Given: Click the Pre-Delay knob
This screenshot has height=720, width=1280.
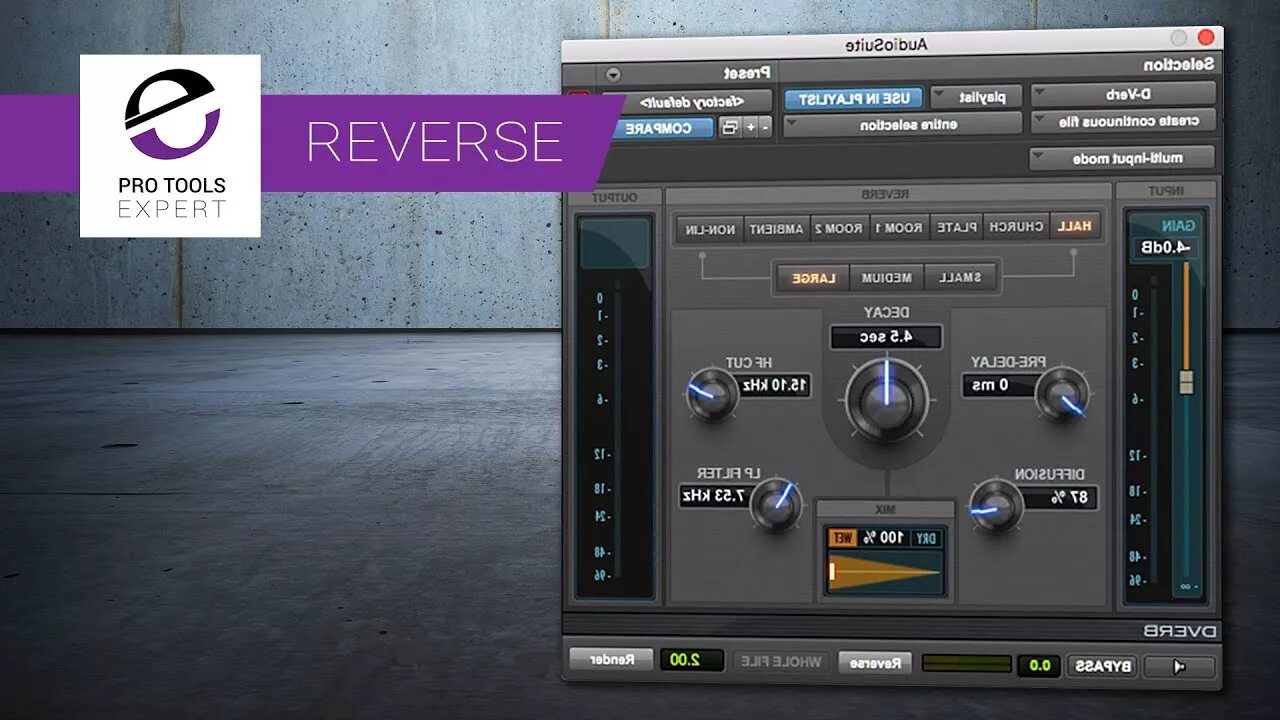Looking at the screenshot, I should (1061, 394).
